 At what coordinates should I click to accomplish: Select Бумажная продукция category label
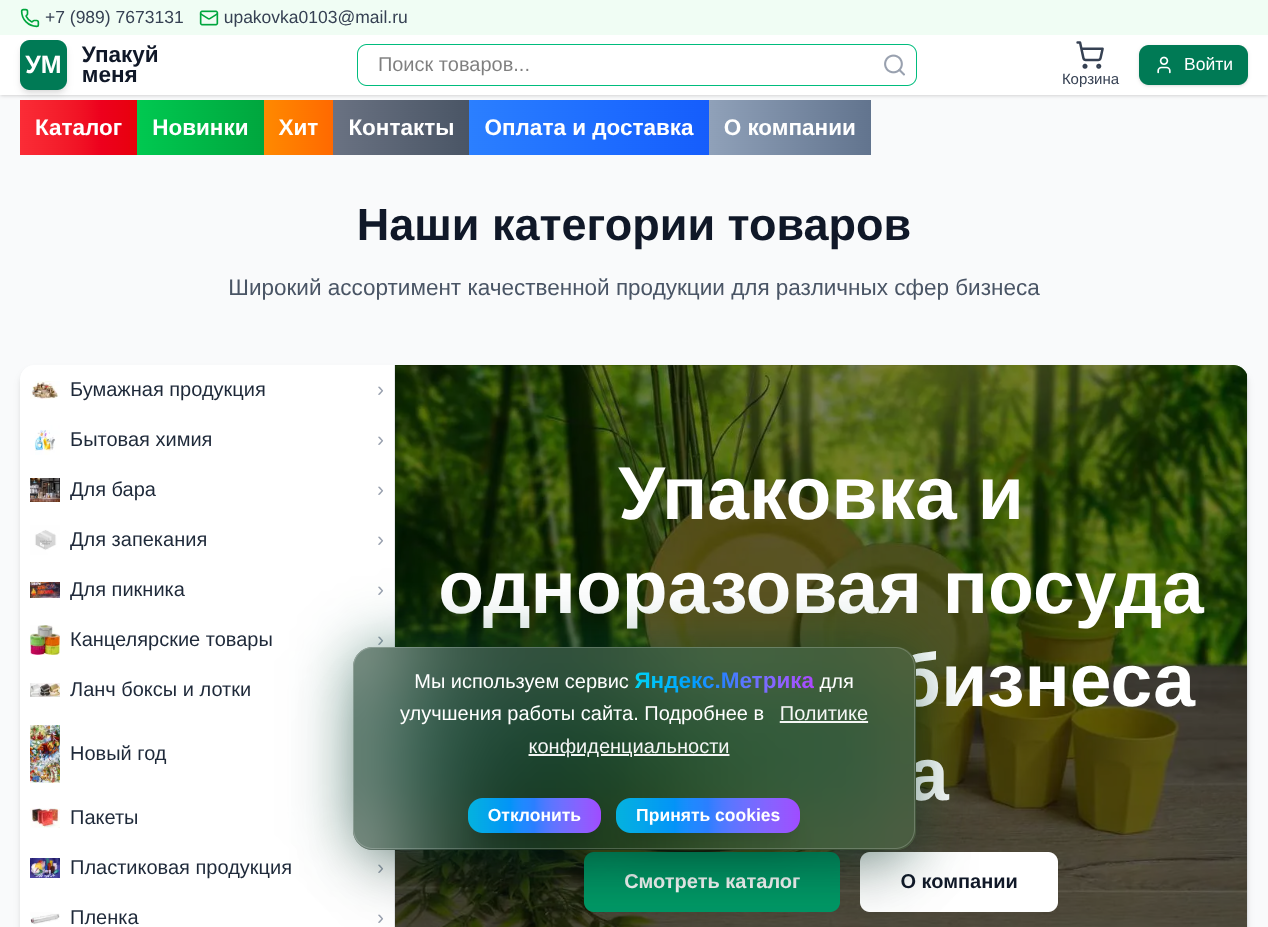(x=168, y=390)
